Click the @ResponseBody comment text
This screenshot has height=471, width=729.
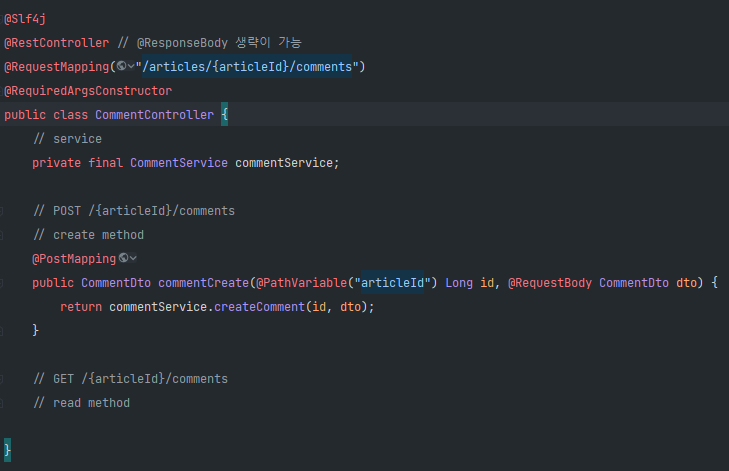(182, 43)
